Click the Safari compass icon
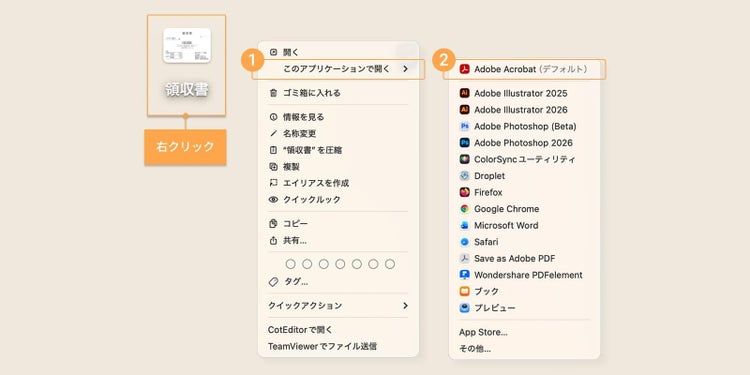Screen dimensions: 750x375 tap(464, 242)
